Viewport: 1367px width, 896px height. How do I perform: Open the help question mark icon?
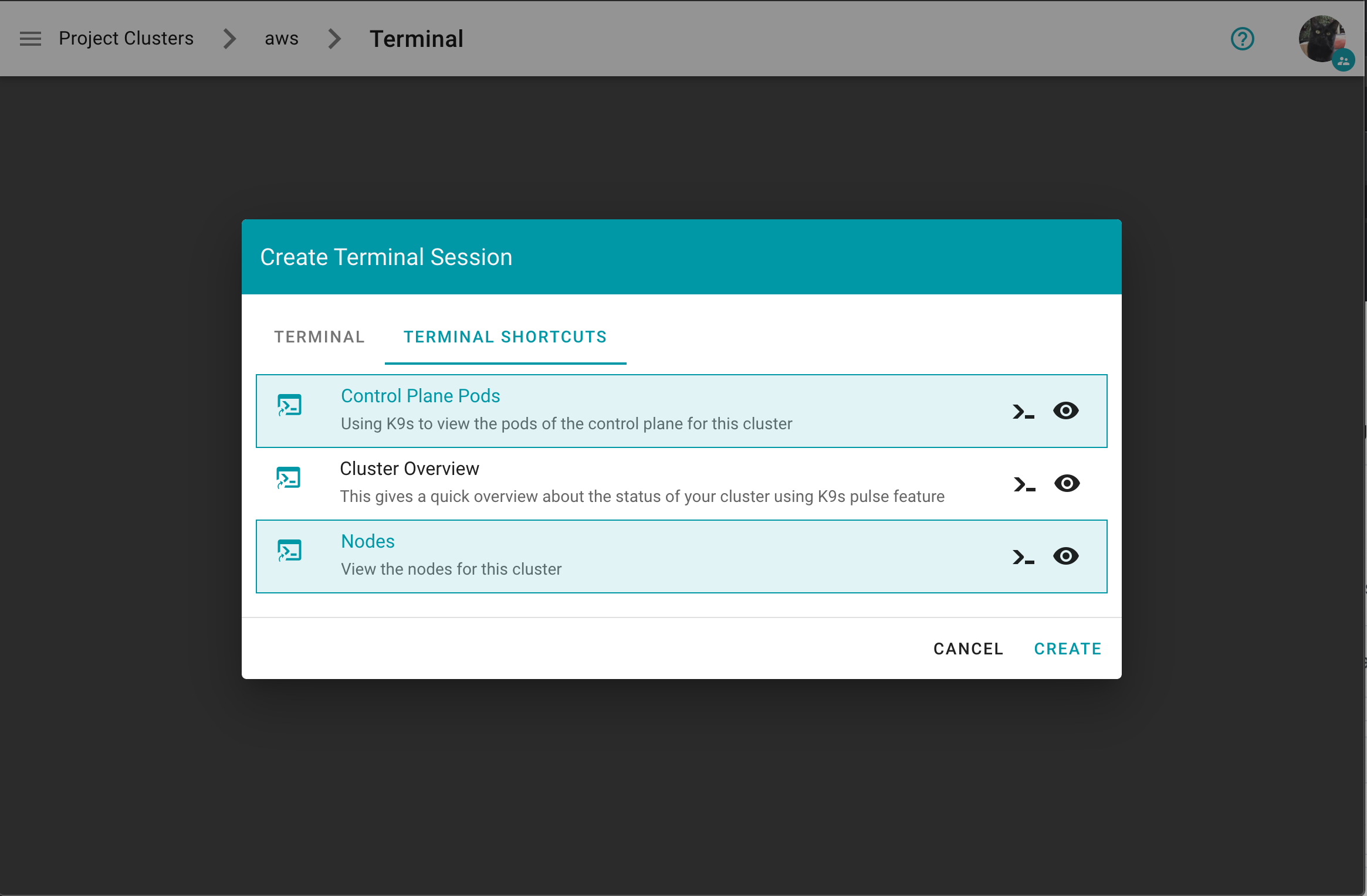click(1242, 39)
